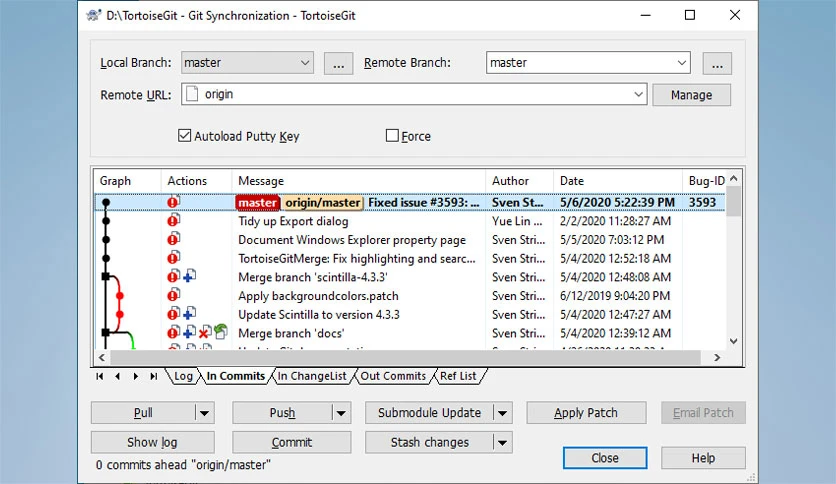Sort by the Bug-ID column header
Viewport: 836px width, 484px height.
tap(704, 181)
